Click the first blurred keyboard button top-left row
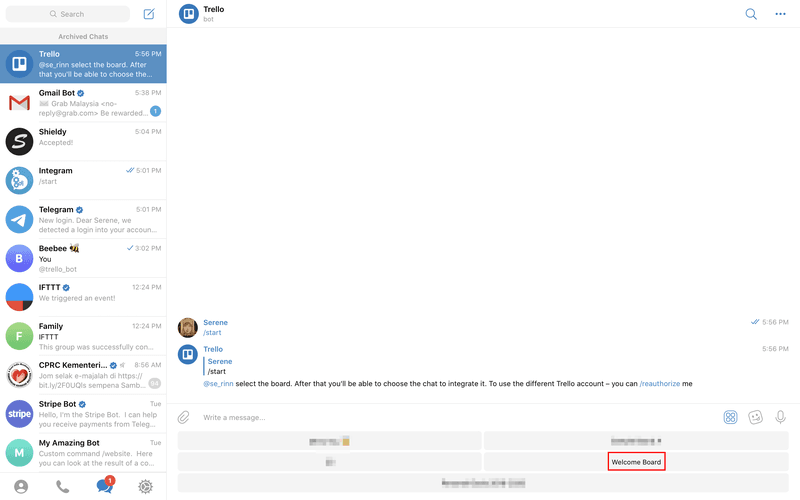The image size is (800, 500). 330,441
